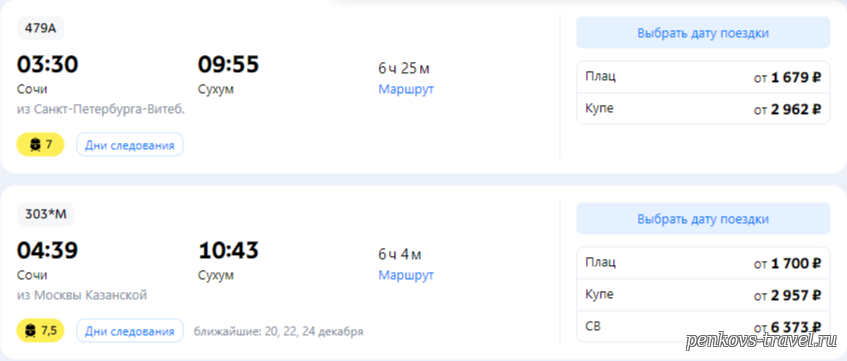Viewport: 847px width, 361px height.
Task: Click departure time 03:30 from Сочи
Action: (x=48, y=64)
